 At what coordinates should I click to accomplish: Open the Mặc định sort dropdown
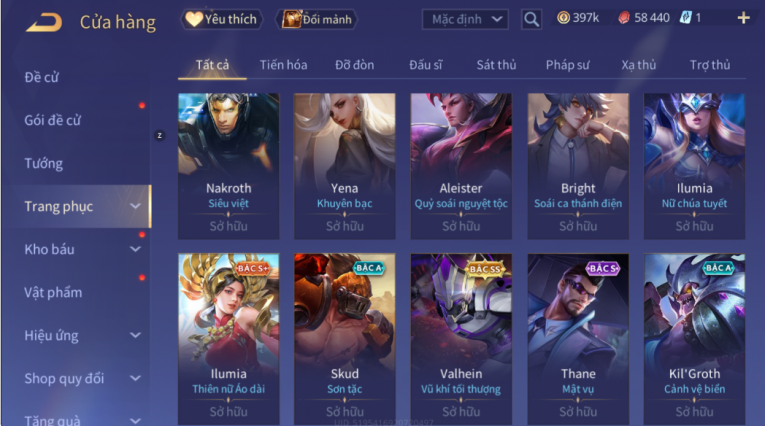(x=465, y=20)
